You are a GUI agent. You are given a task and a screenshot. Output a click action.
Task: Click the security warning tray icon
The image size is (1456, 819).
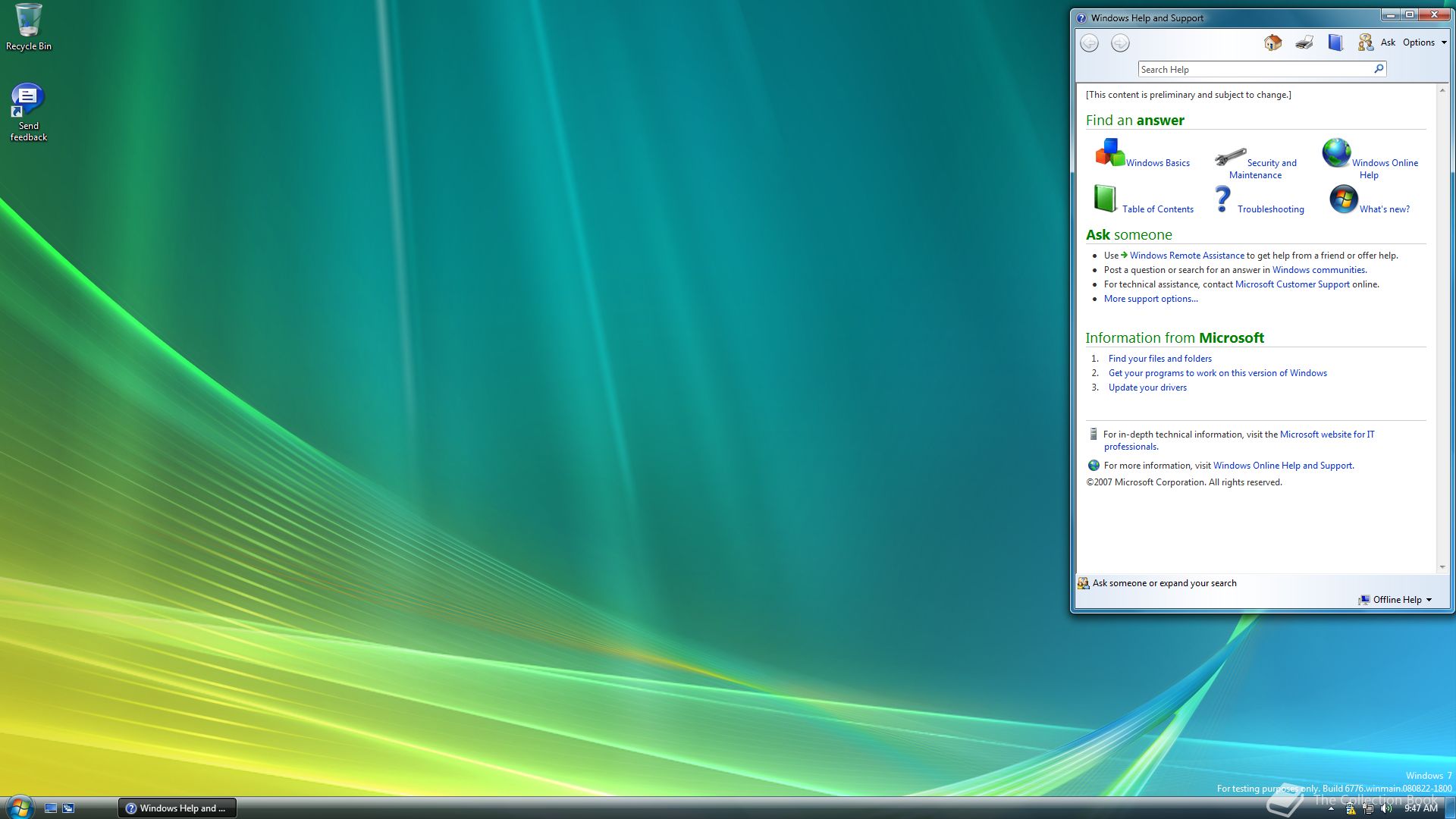click(x=1351, y=809)
